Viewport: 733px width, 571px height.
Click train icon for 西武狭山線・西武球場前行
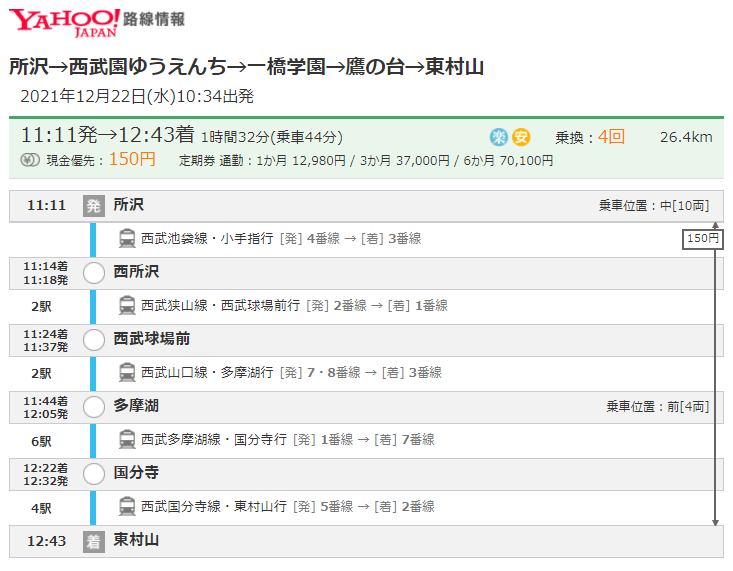(x=127, y=306)
